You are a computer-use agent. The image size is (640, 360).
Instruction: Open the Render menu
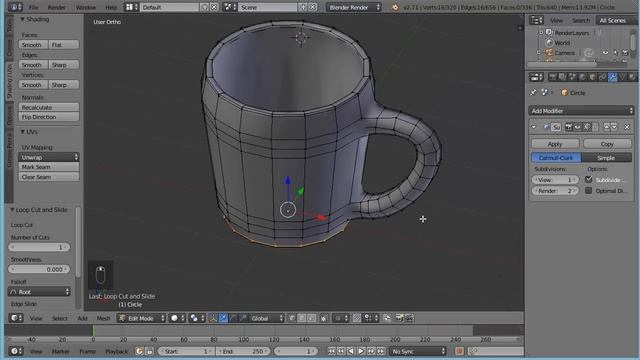coord(57,7)
